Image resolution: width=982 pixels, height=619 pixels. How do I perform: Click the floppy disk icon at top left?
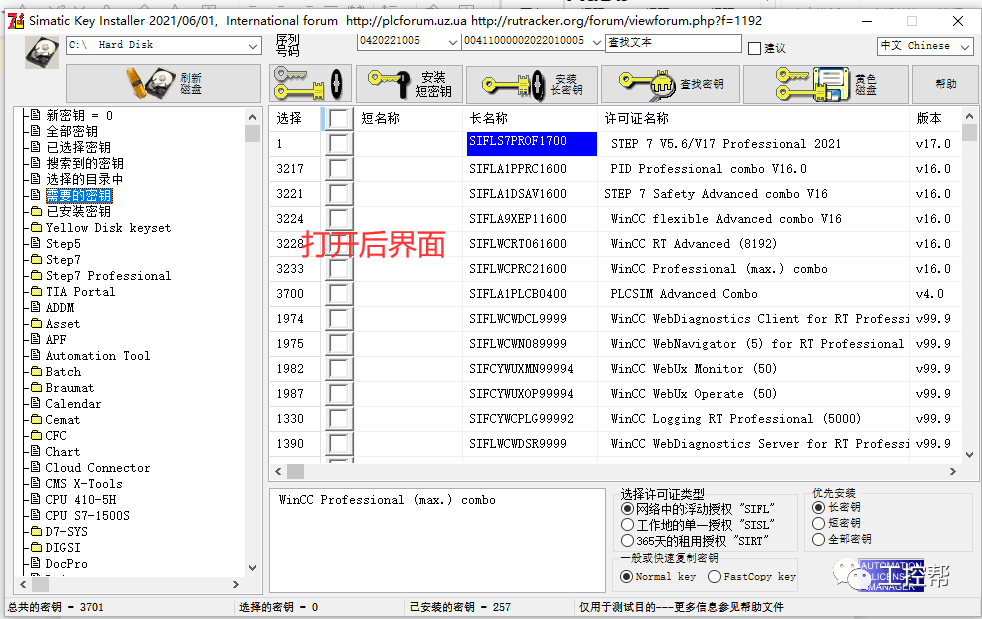coord(40,53)
